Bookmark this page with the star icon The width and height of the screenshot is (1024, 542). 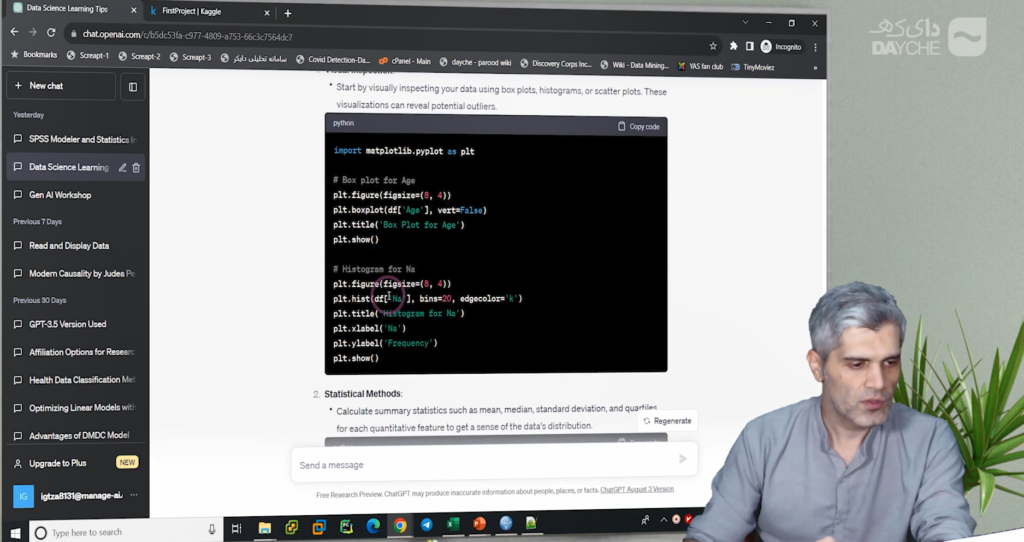click(x=713, y=46)
